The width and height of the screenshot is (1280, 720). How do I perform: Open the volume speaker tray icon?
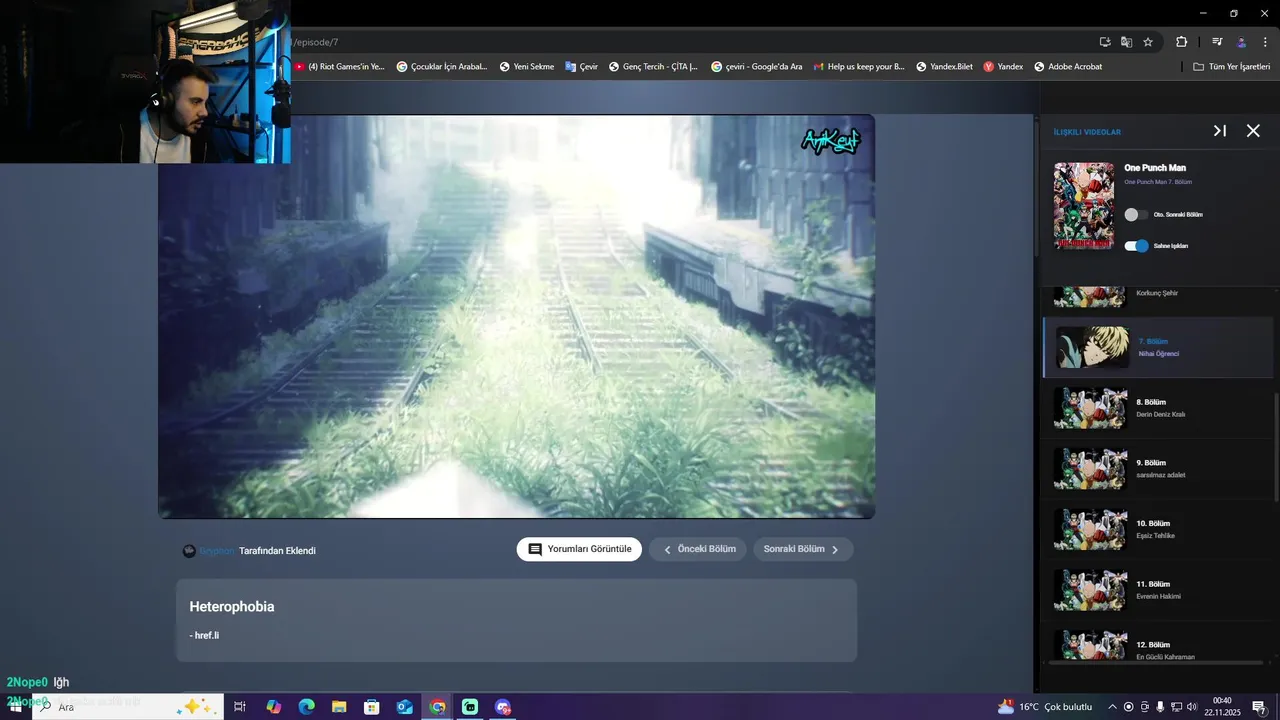1192,707
